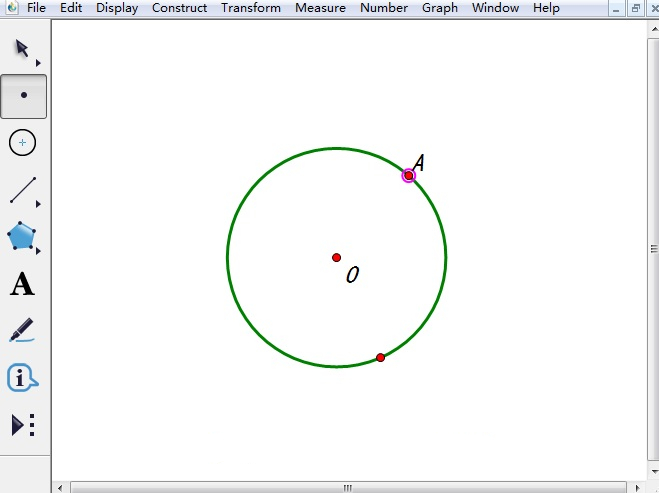Click the horizontal scrollbar thumb

point(347,487)
